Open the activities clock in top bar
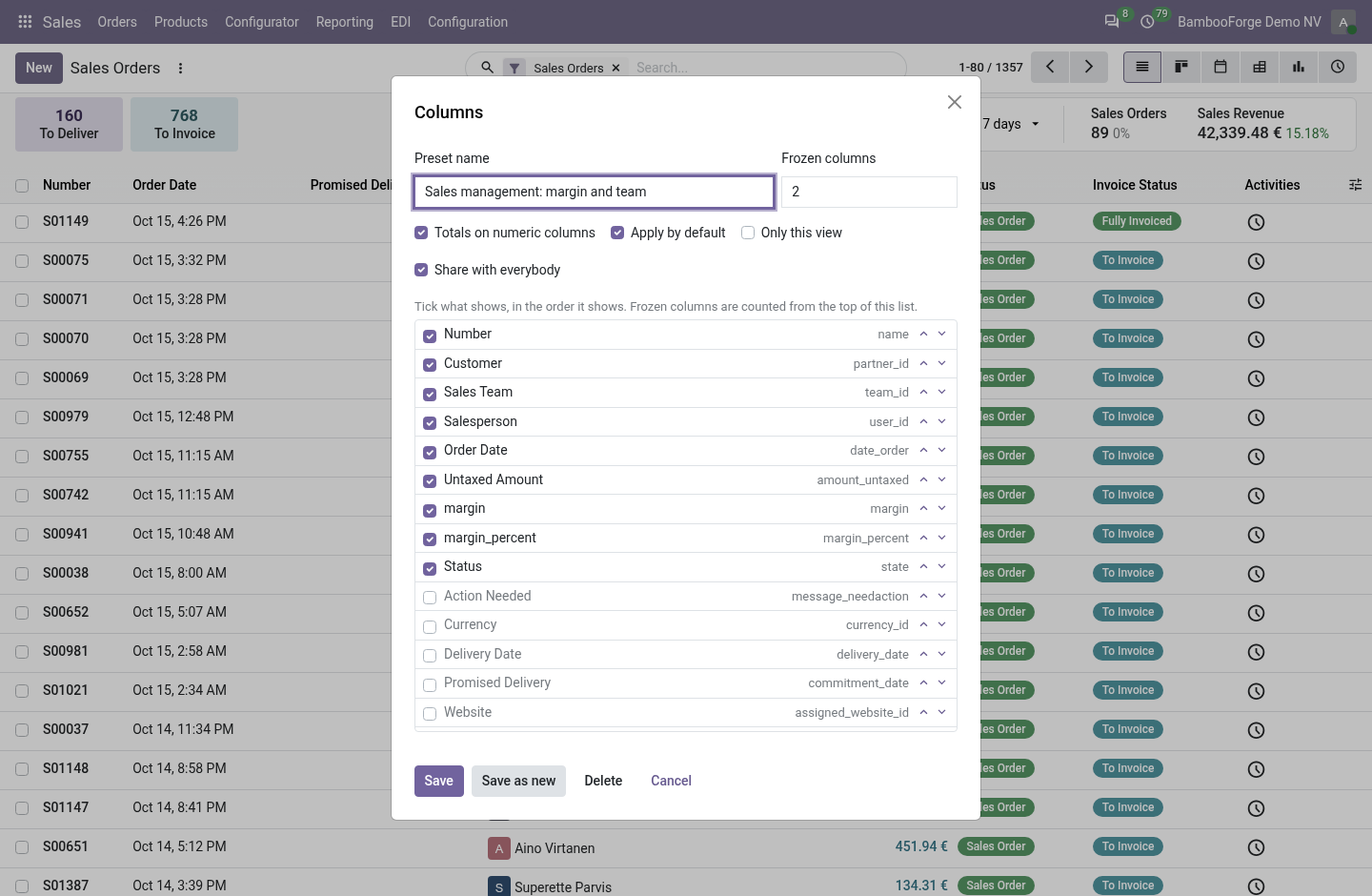The width and height of the screenshot is (1372, 896). click(x=1148, y=22)
